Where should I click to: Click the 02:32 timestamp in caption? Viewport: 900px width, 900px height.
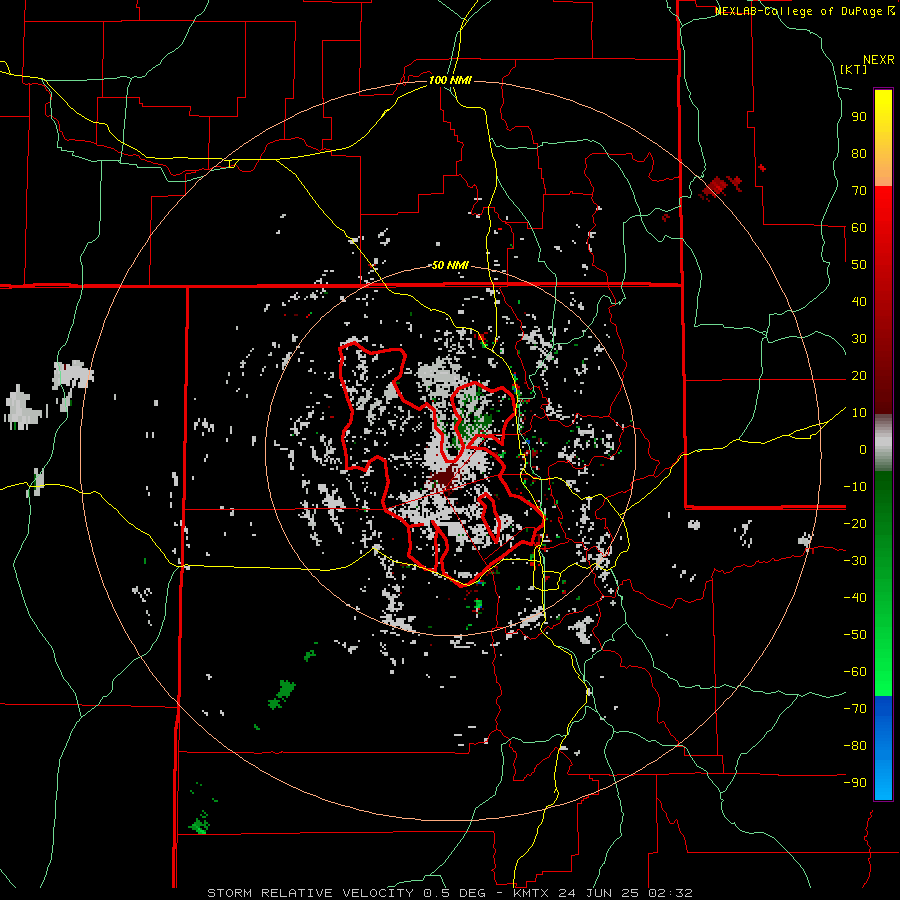tap(672, 893)
